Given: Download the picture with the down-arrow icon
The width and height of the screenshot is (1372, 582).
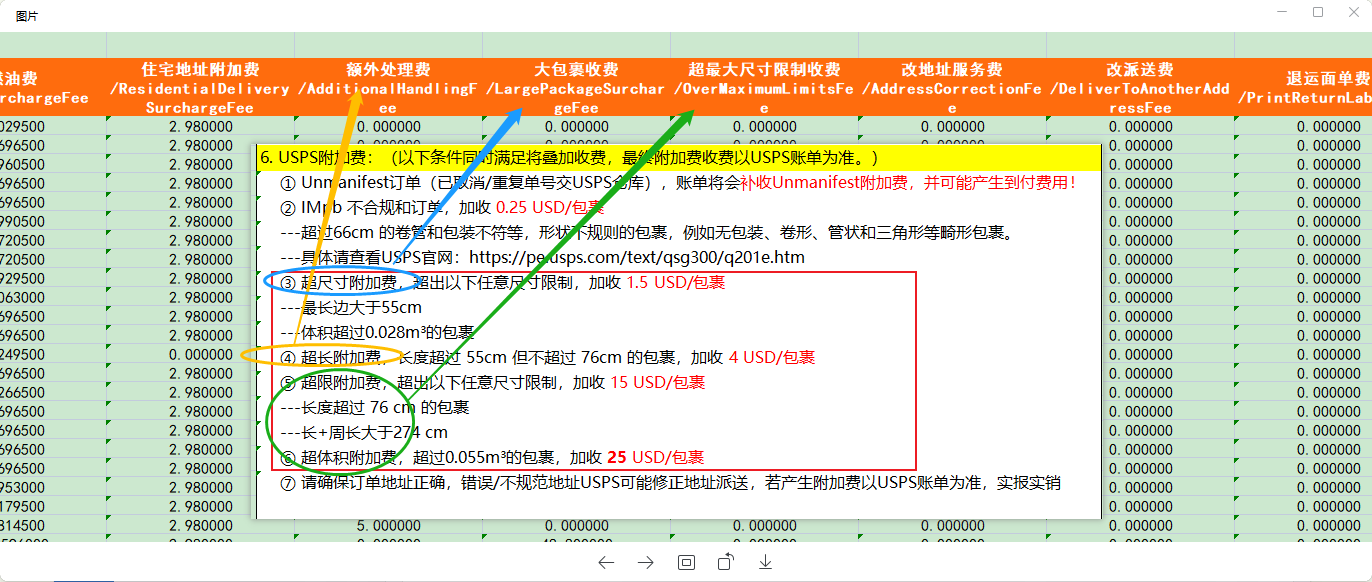Looking at the screenshot, I should click(x=766, y=562).
